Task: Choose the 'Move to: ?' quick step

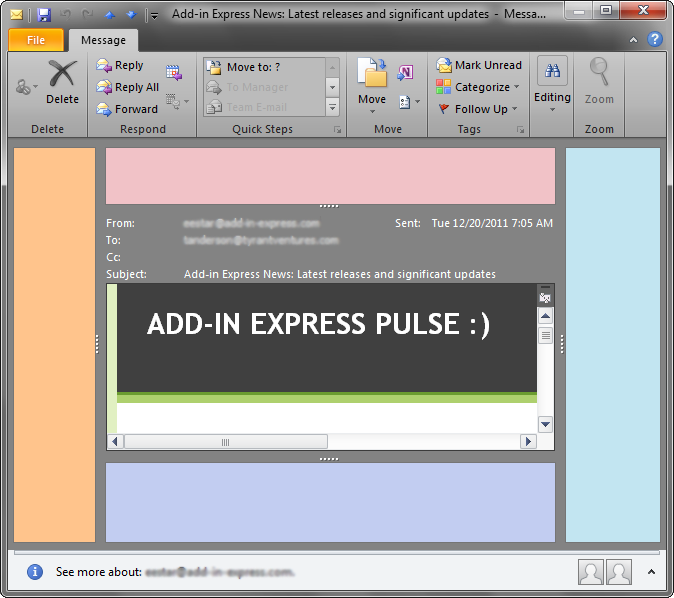Action: click(265, 67)
